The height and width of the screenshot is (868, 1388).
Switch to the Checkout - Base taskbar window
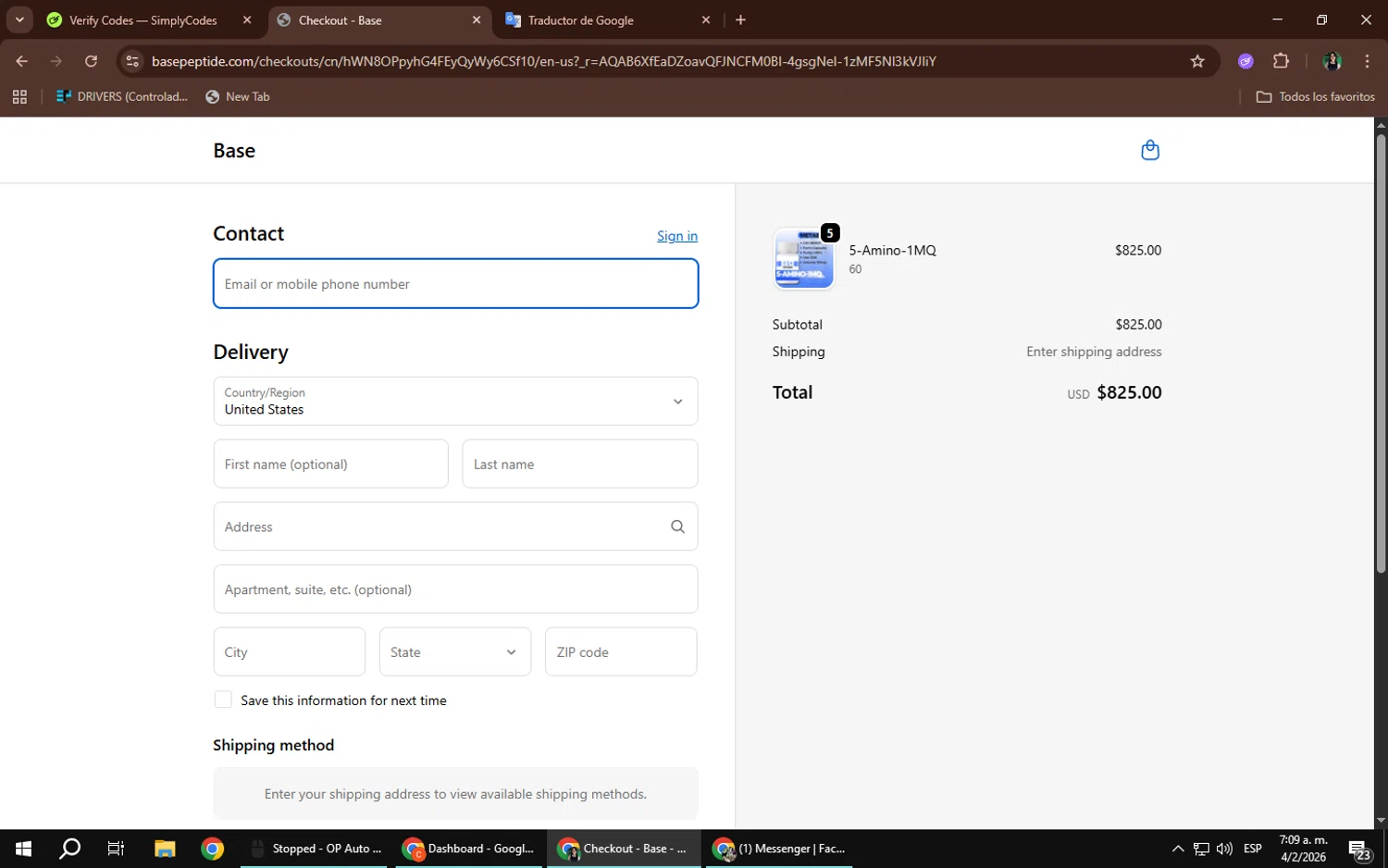(x=624, y=849)
